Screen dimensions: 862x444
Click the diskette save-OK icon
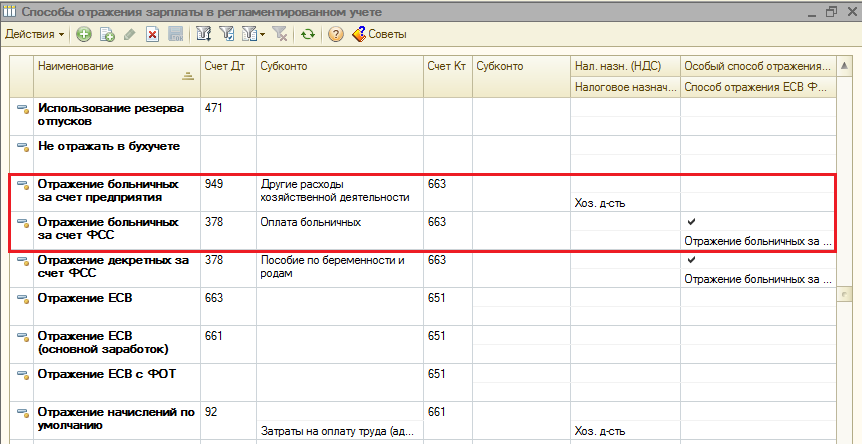tap(175, 34)
